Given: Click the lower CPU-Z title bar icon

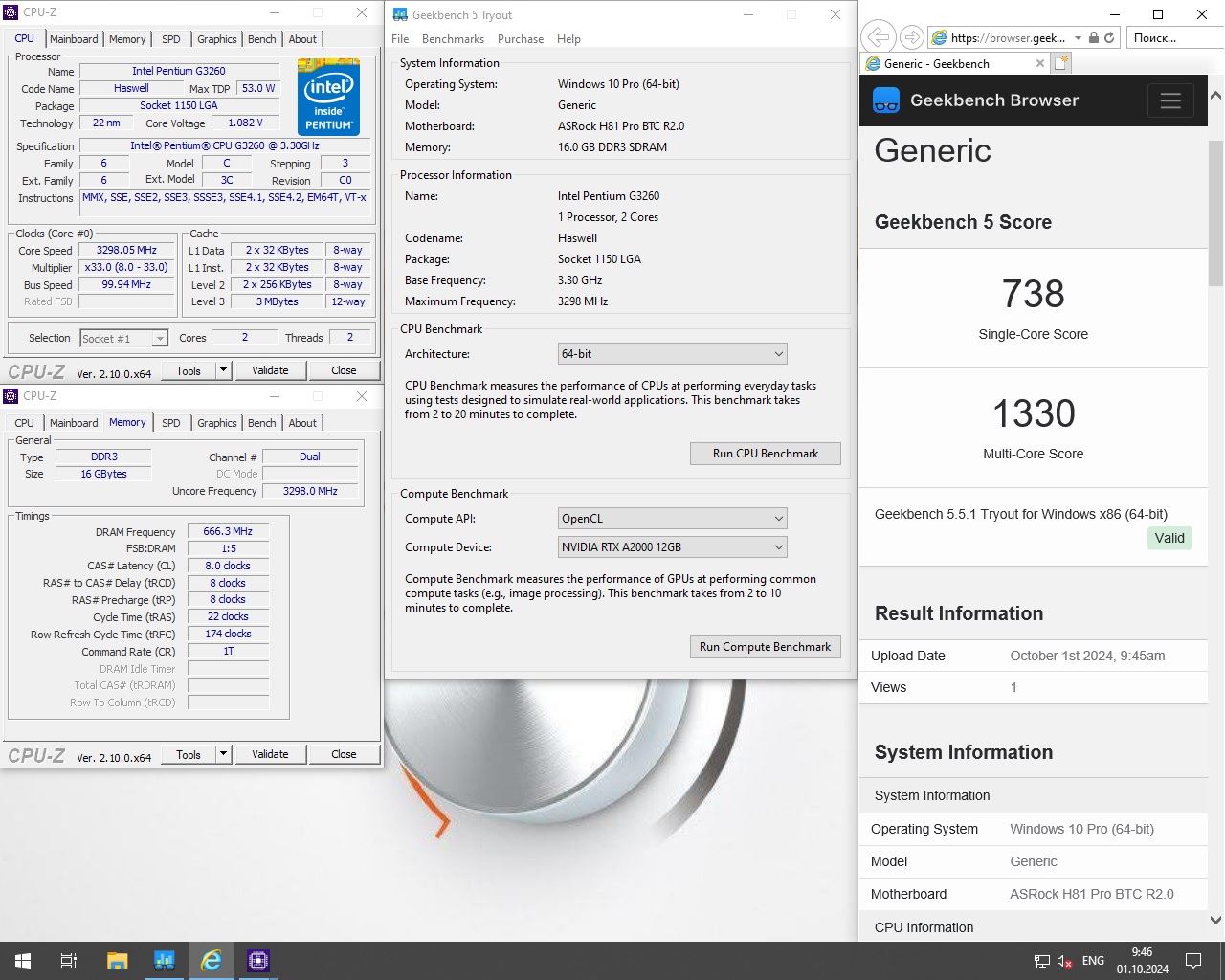Looking at the screenshot, I should [11, 396].
